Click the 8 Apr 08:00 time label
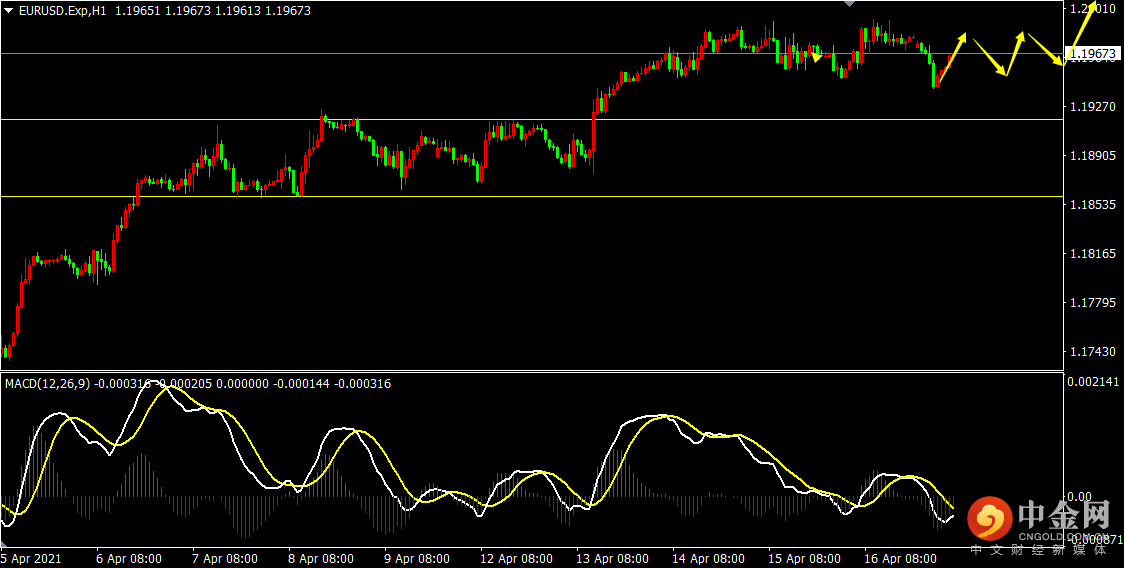1124x568 pixels. pyautogui.click(x=320, y=558)
